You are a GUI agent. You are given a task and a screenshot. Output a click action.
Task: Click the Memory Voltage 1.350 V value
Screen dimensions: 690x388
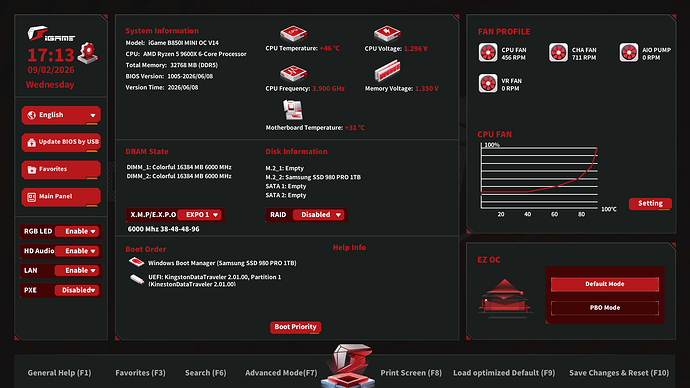[427, 88]
